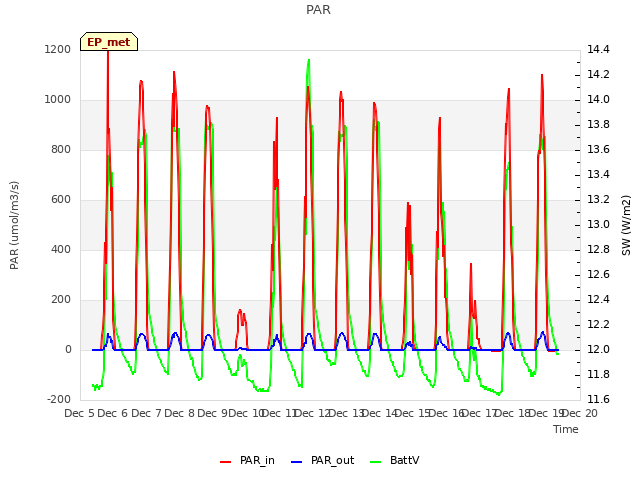The height and width of the screenshot is (480, 640).
Task: Click the 1200 tick on left axis
Action: point(58,49)
